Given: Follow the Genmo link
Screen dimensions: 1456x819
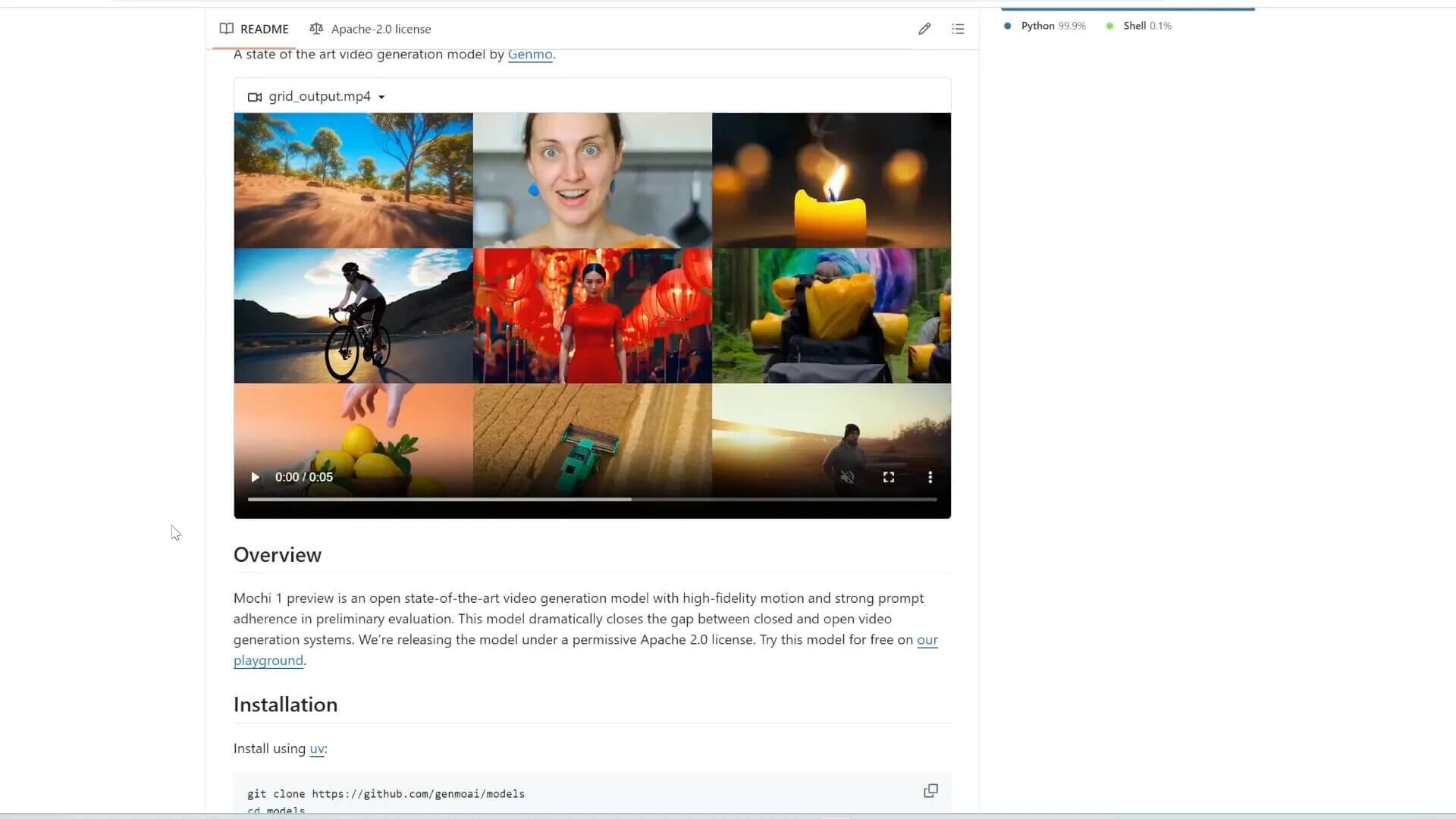Looking at the screenshot, I should 529,54.
